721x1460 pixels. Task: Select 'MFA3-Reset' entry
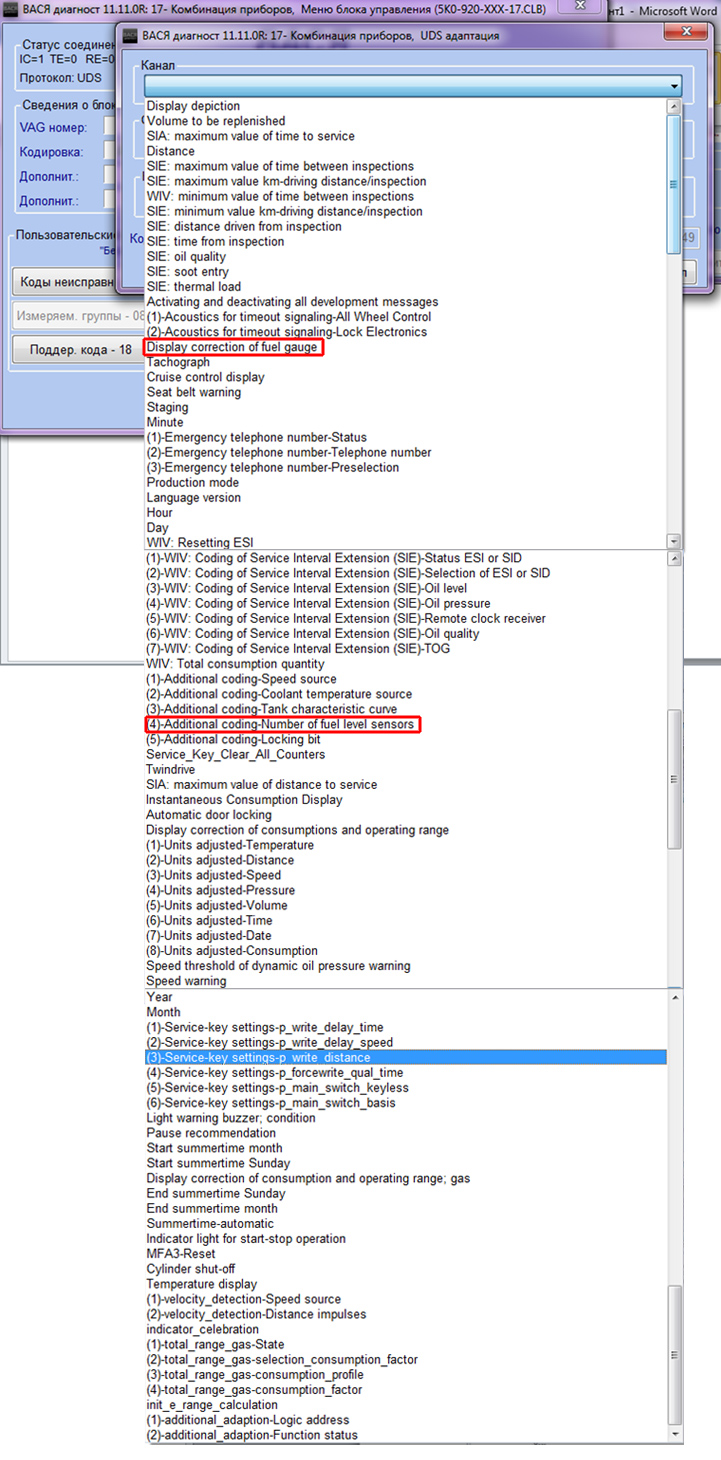(180, 1253)
